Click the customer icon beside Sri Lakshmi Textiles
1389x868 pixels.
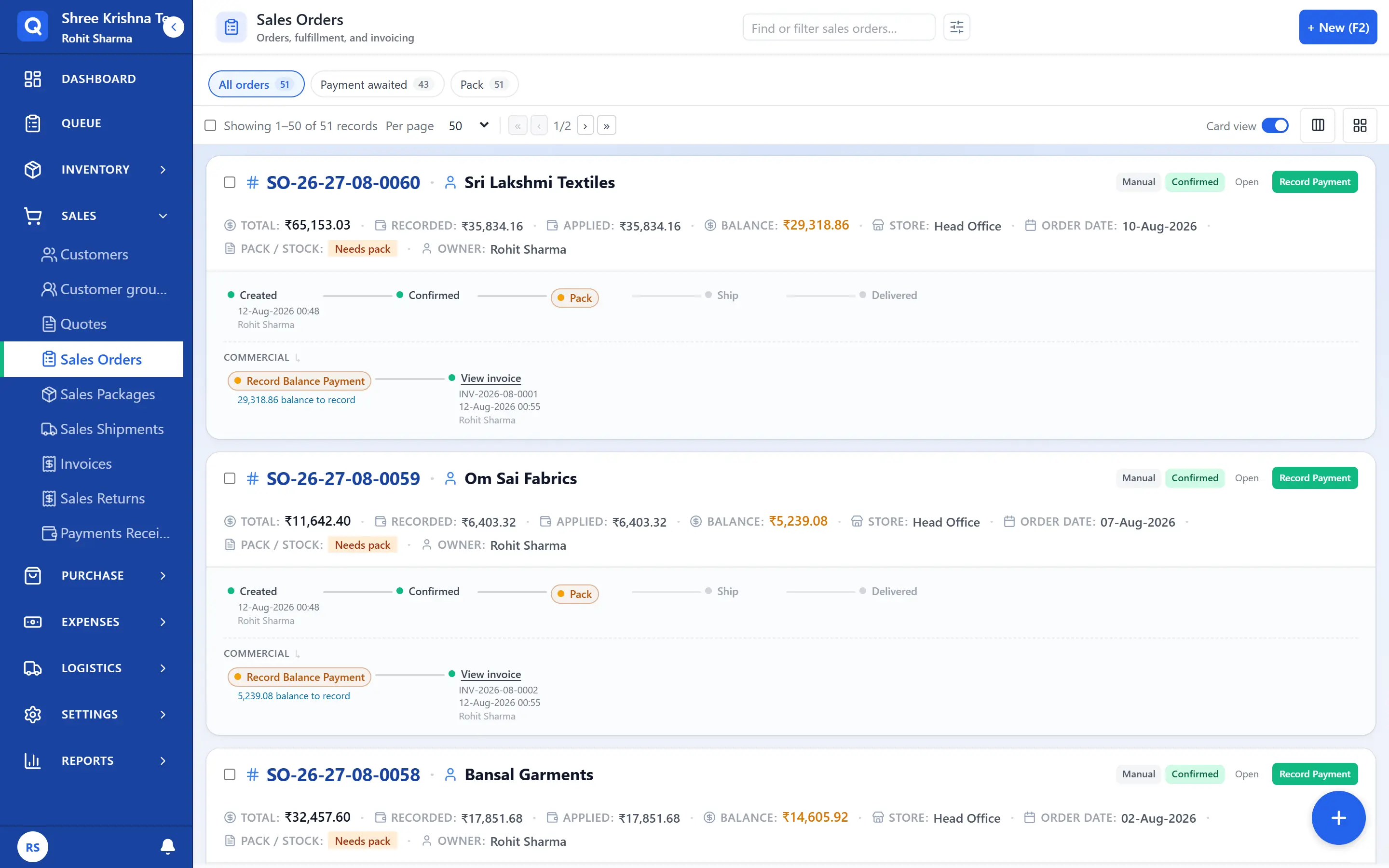[450, 183]
